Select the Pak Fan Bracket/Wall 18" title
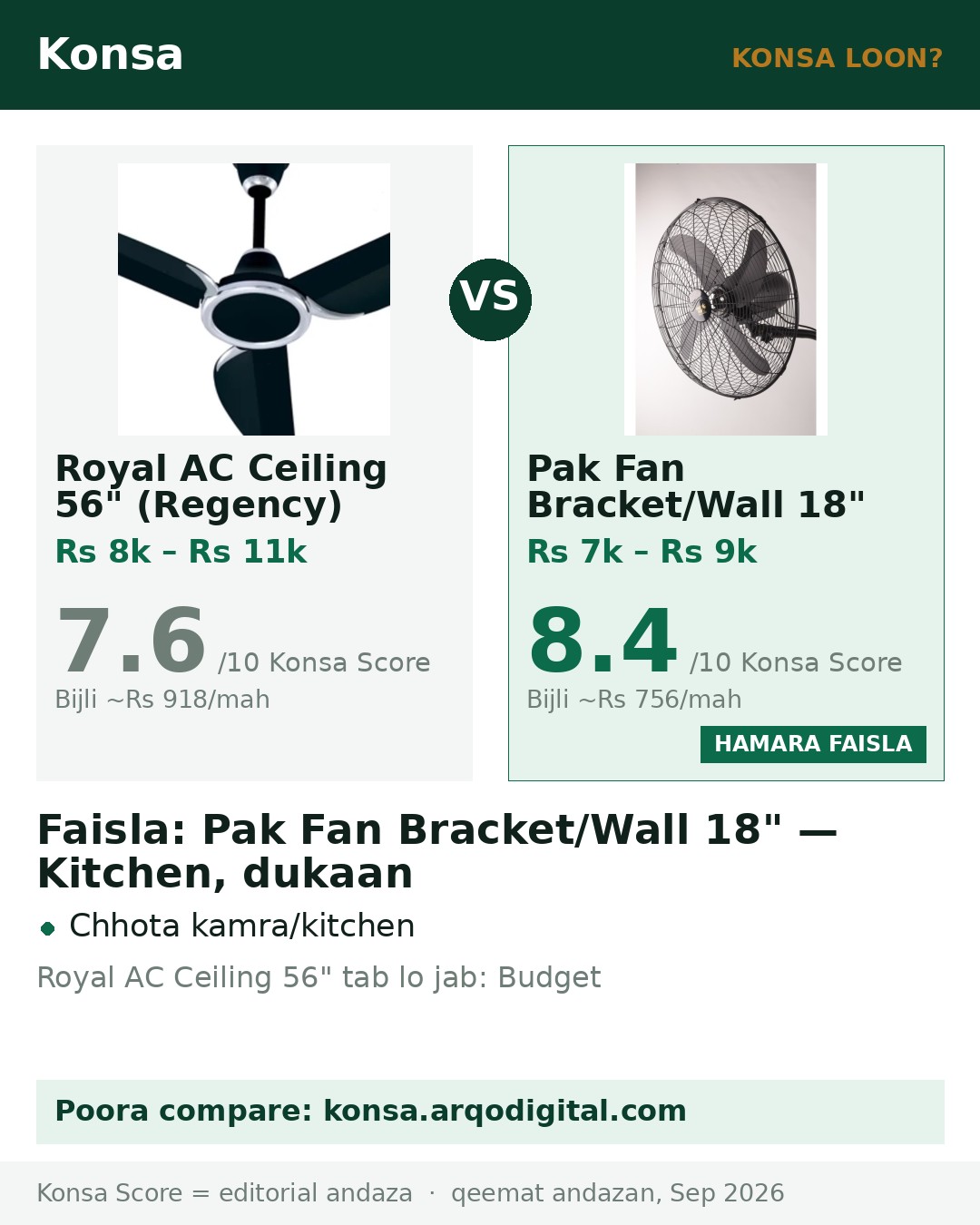This screenshot has height=1225, width=980. click(696, 486)
